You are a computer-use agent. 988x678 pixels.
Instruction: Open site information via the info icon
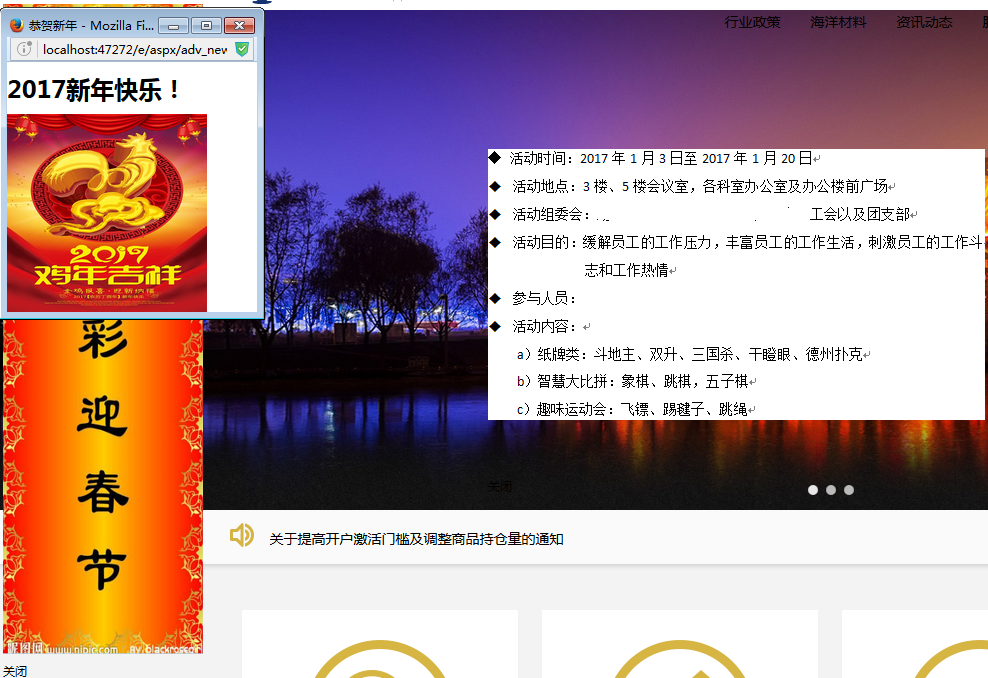tap(24, 49)
